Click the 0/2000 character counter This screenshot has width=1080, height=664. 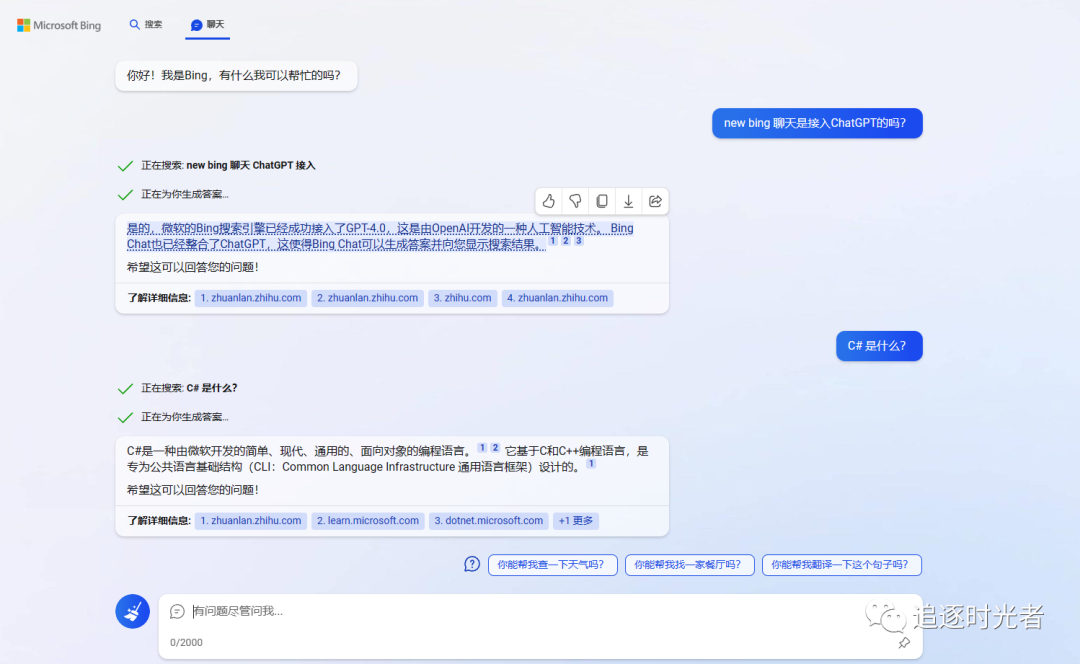click(186, 643)
